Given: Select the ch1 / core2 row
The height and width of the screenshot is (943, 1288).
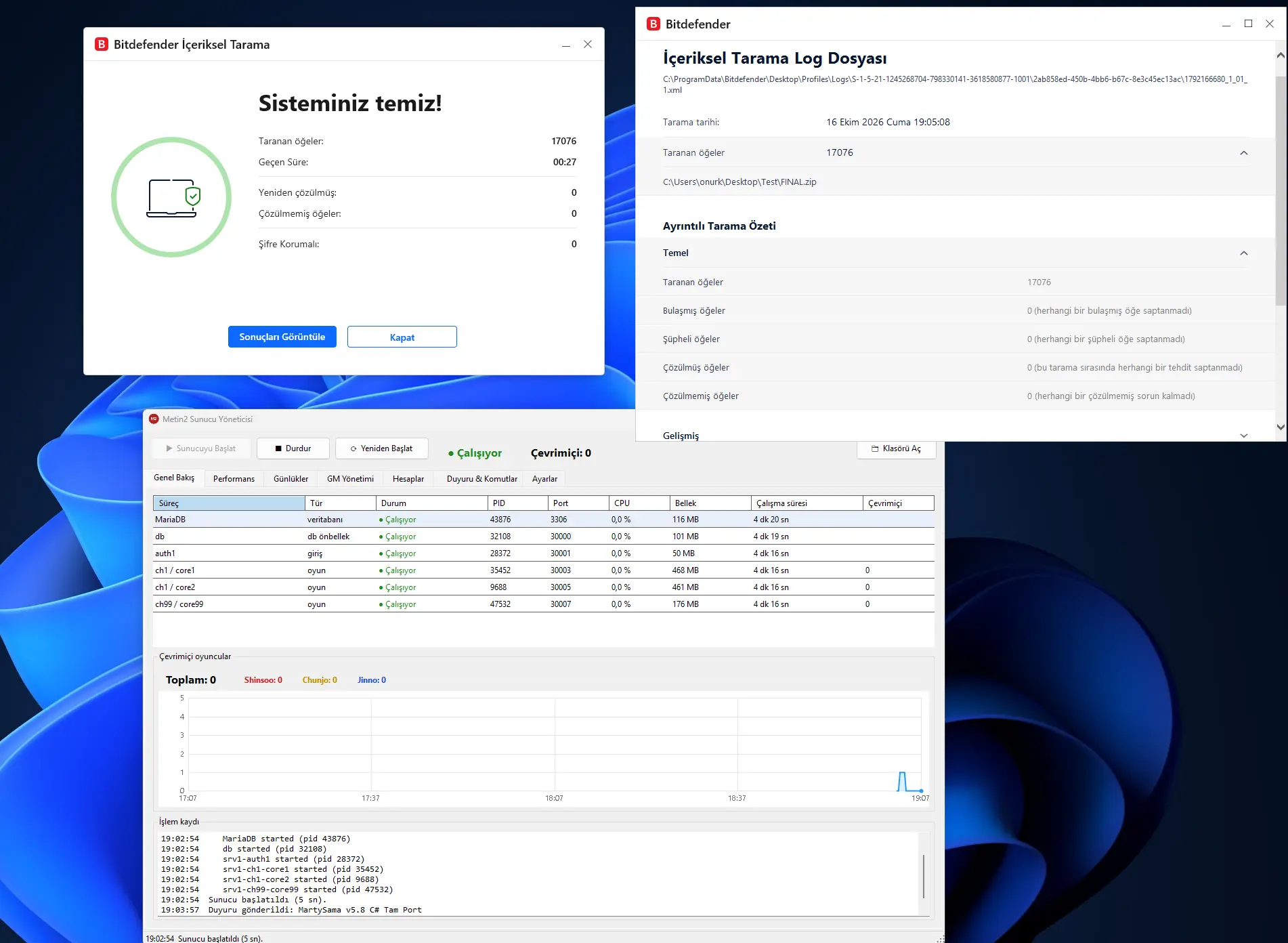Looking at the screenshot, I should [544, 587].
